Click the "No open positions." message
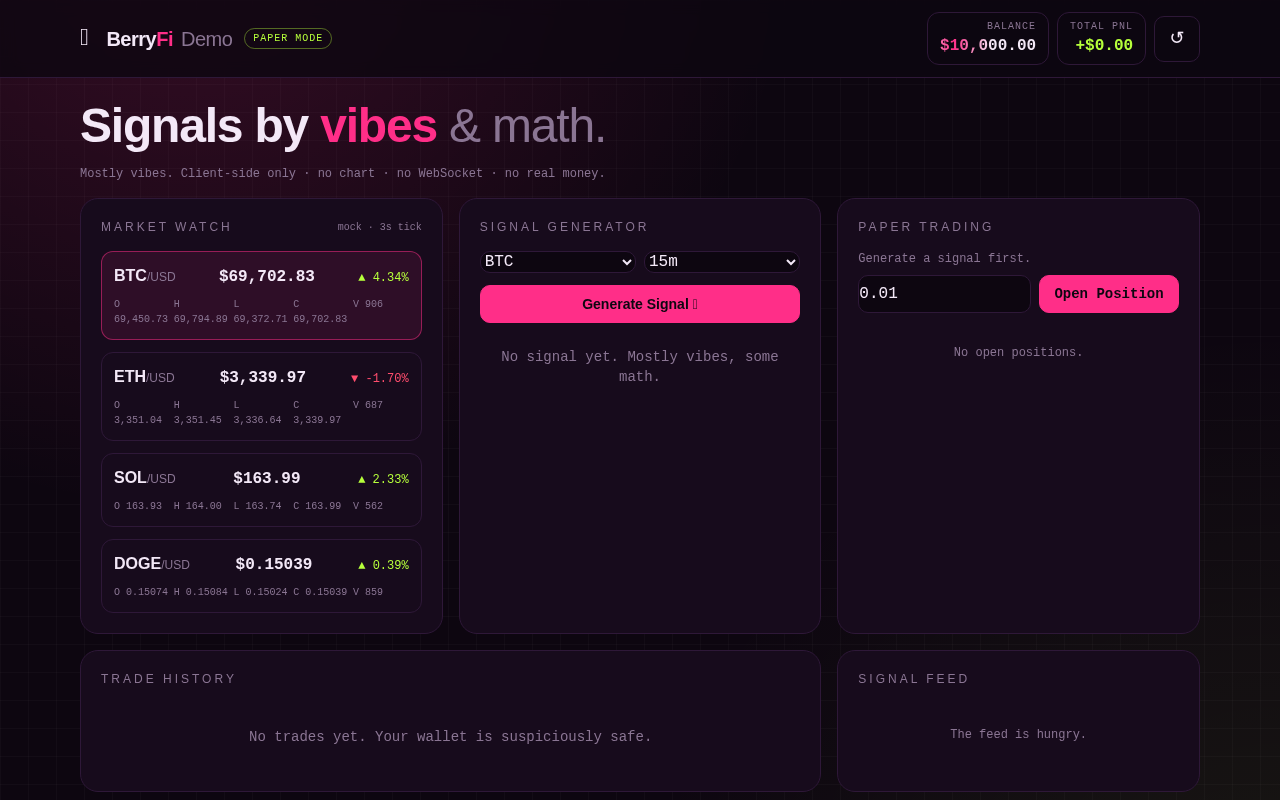 pos(1018,353)
